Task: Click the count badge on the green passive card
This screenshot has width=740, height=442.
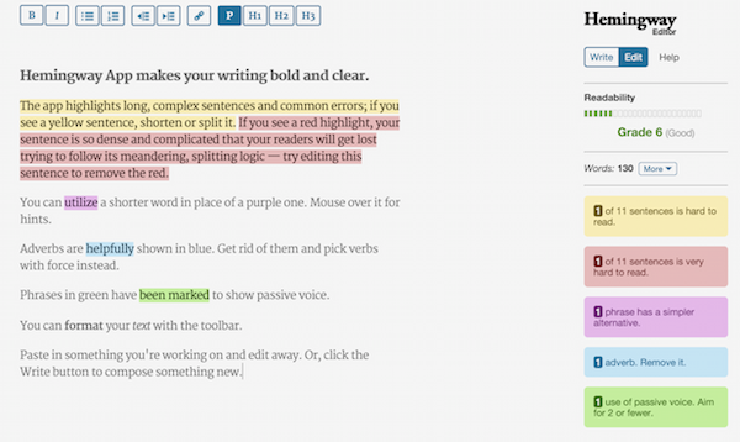Action: point(597,401)
